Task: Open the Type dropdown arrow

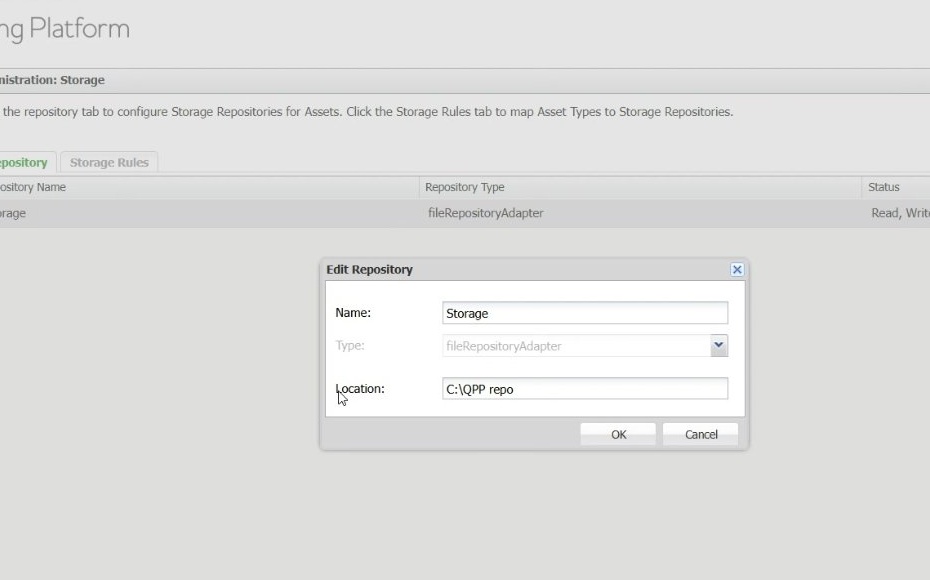Action: pos(719,345)
